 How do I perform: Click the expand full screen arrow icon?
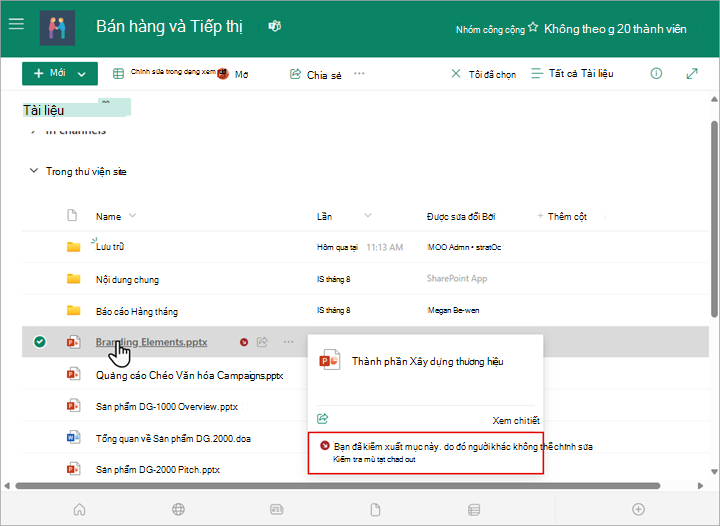click(692, 73)
